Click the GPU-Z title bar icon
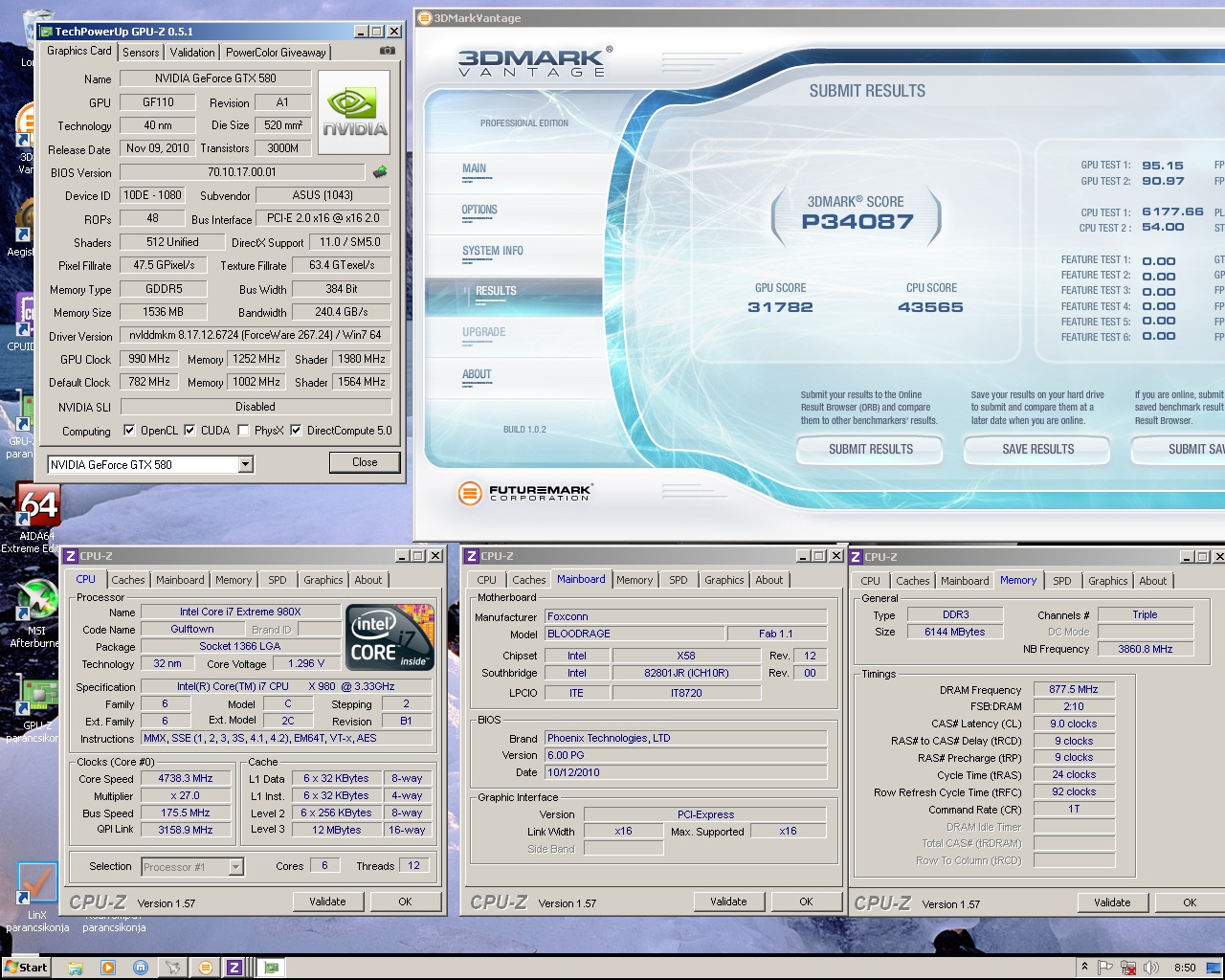The height and width of the screenshot is (980, 1225). pyautogui.click(x=46, y=32)
